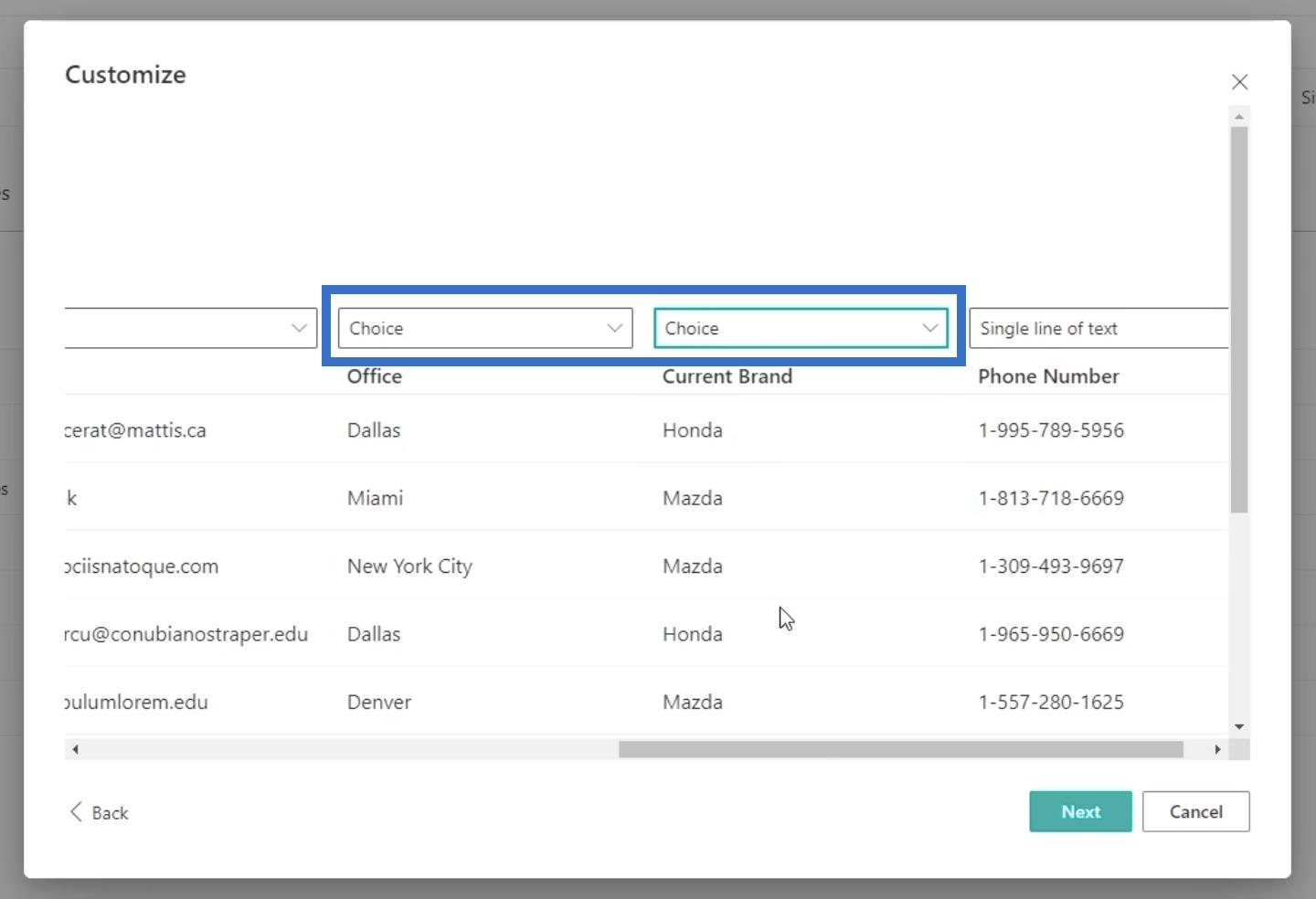Click the Cancel button

1195,811
